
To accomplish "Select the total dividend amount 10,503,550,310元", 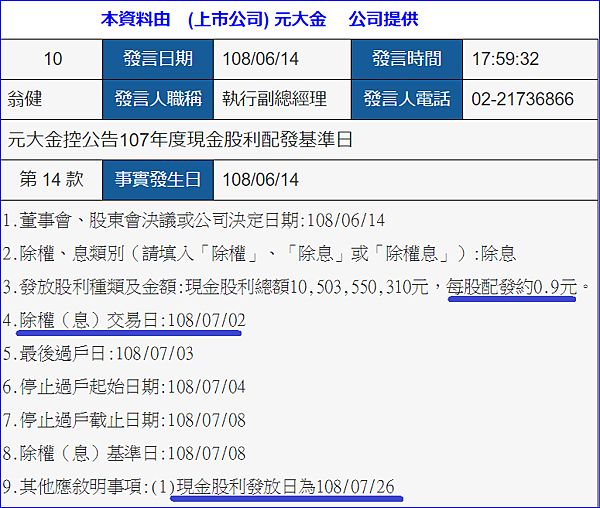I will (359, 287).
